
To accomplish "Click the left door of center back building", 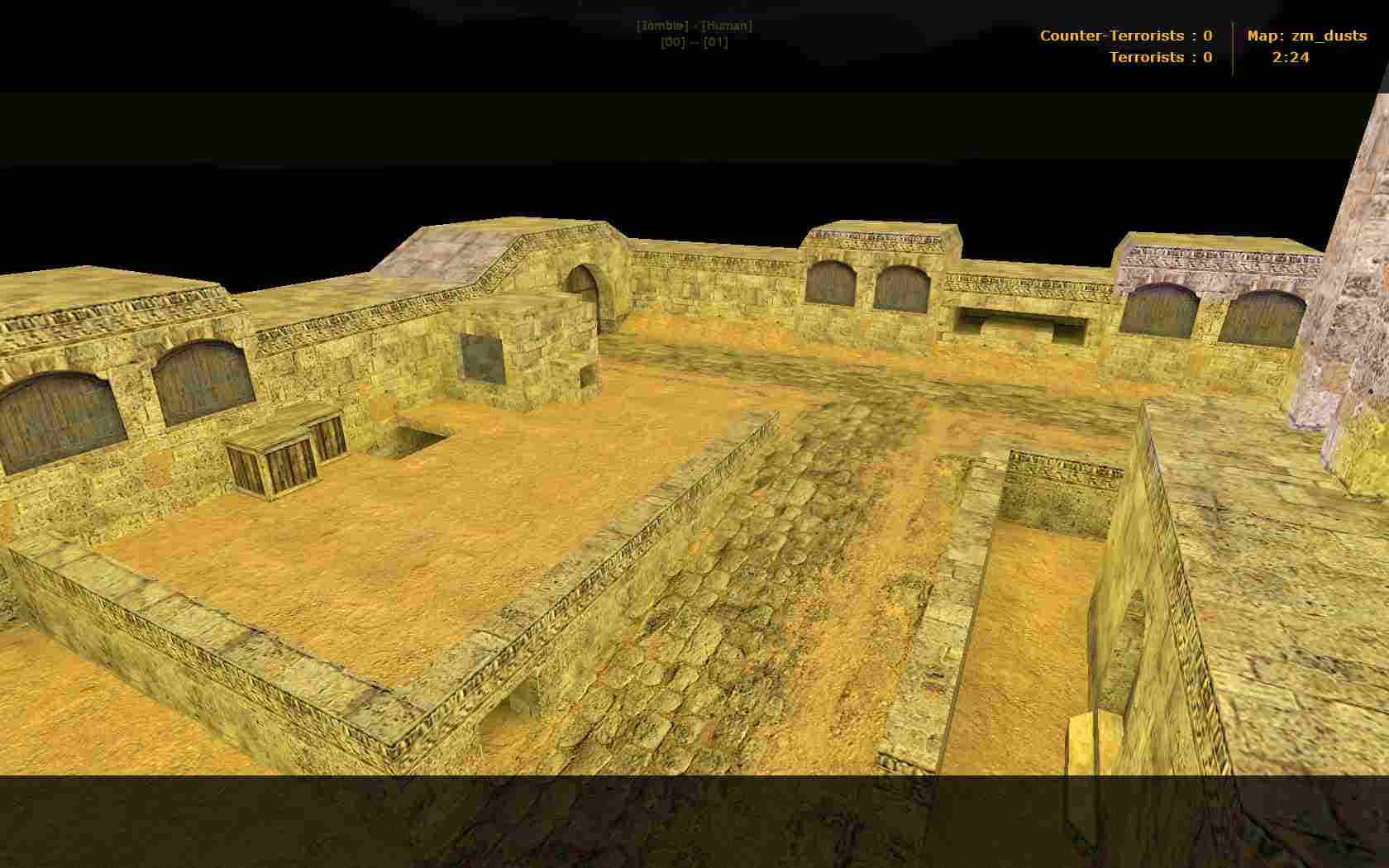I will pyautogui.click(x=830, y=284).
